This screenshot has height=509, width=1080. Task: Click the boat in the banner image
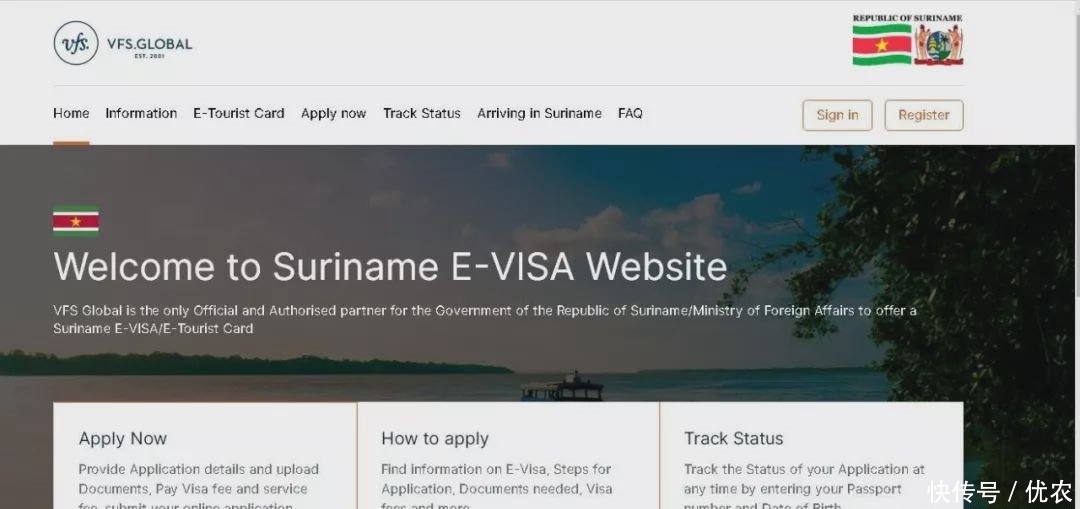(561, 387)
